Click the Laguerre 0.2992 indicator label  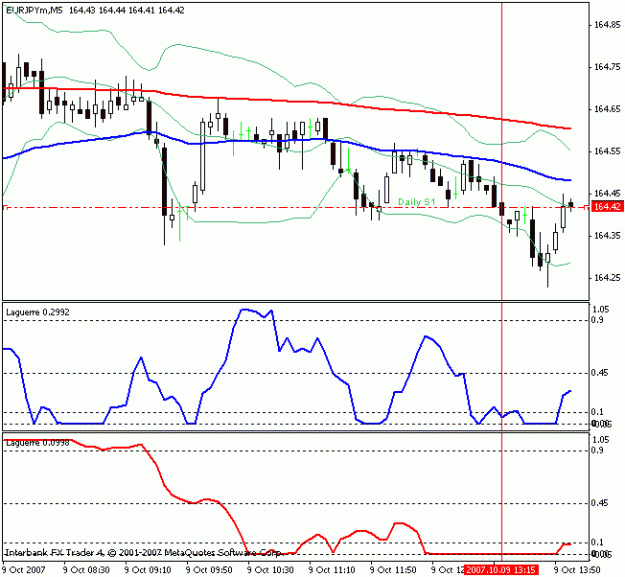tap(38, 312)
